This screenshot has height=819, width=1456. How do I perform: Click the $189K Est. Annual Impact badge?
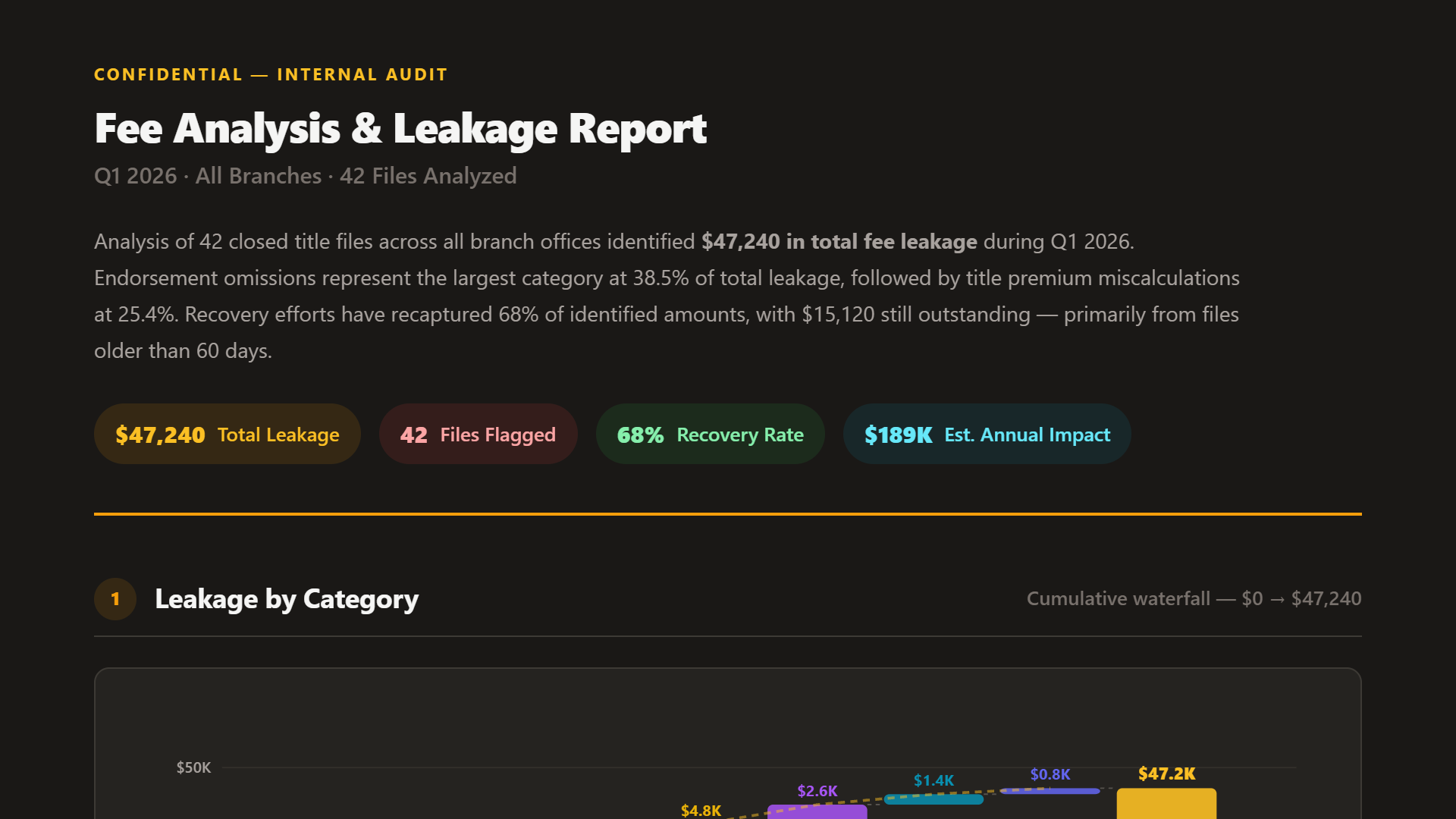[986, 434]
